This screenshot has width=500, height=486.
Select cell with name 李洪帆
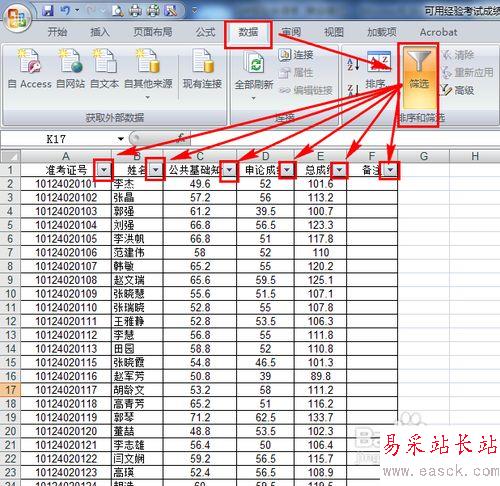coord(137,239)
